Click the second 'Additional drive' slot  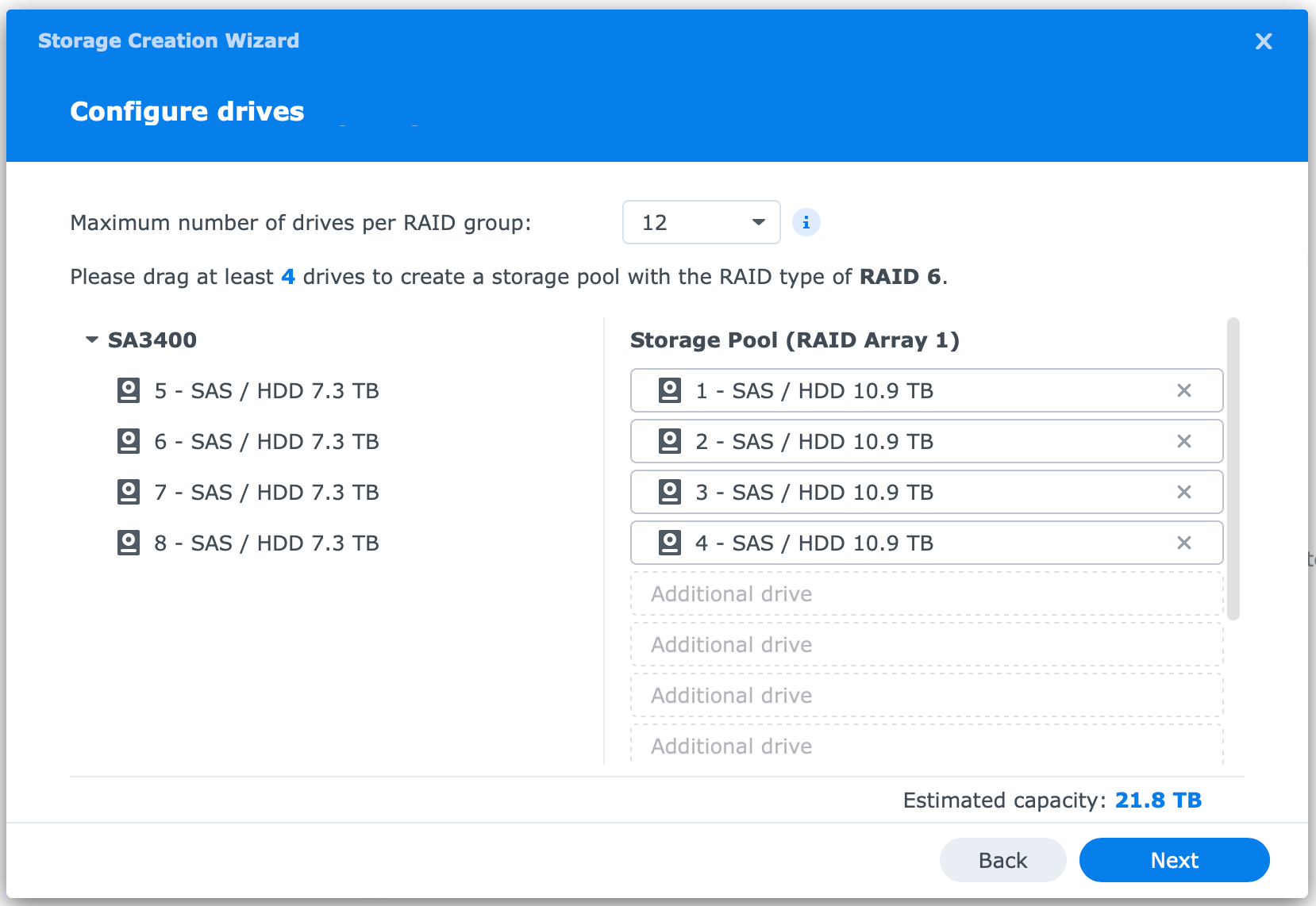click(926, 644)
